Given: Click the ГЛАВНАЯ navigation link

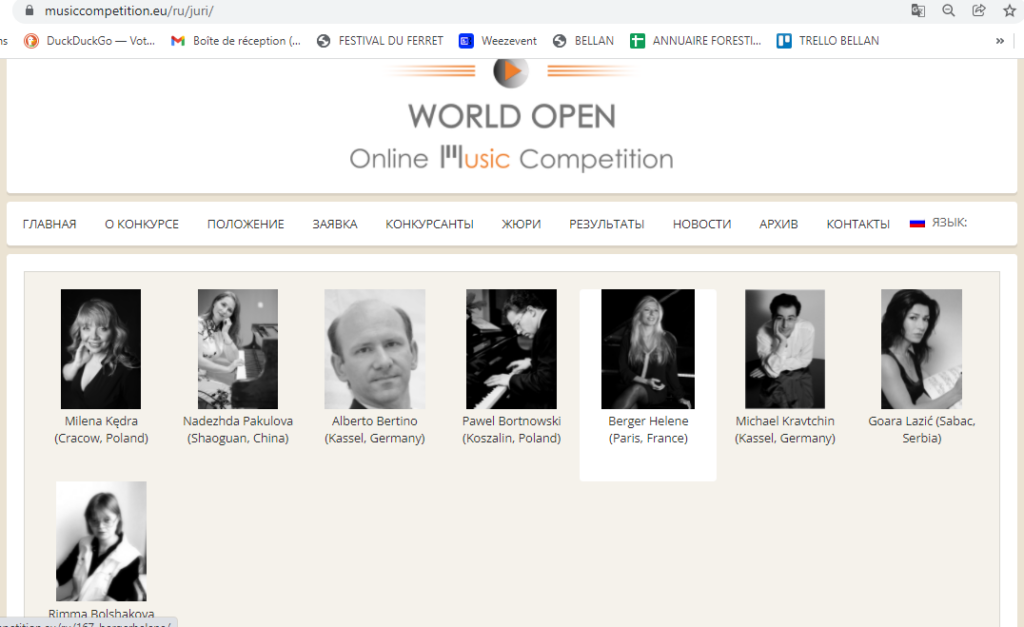Looking at the screenshot, I should point(49,223).
